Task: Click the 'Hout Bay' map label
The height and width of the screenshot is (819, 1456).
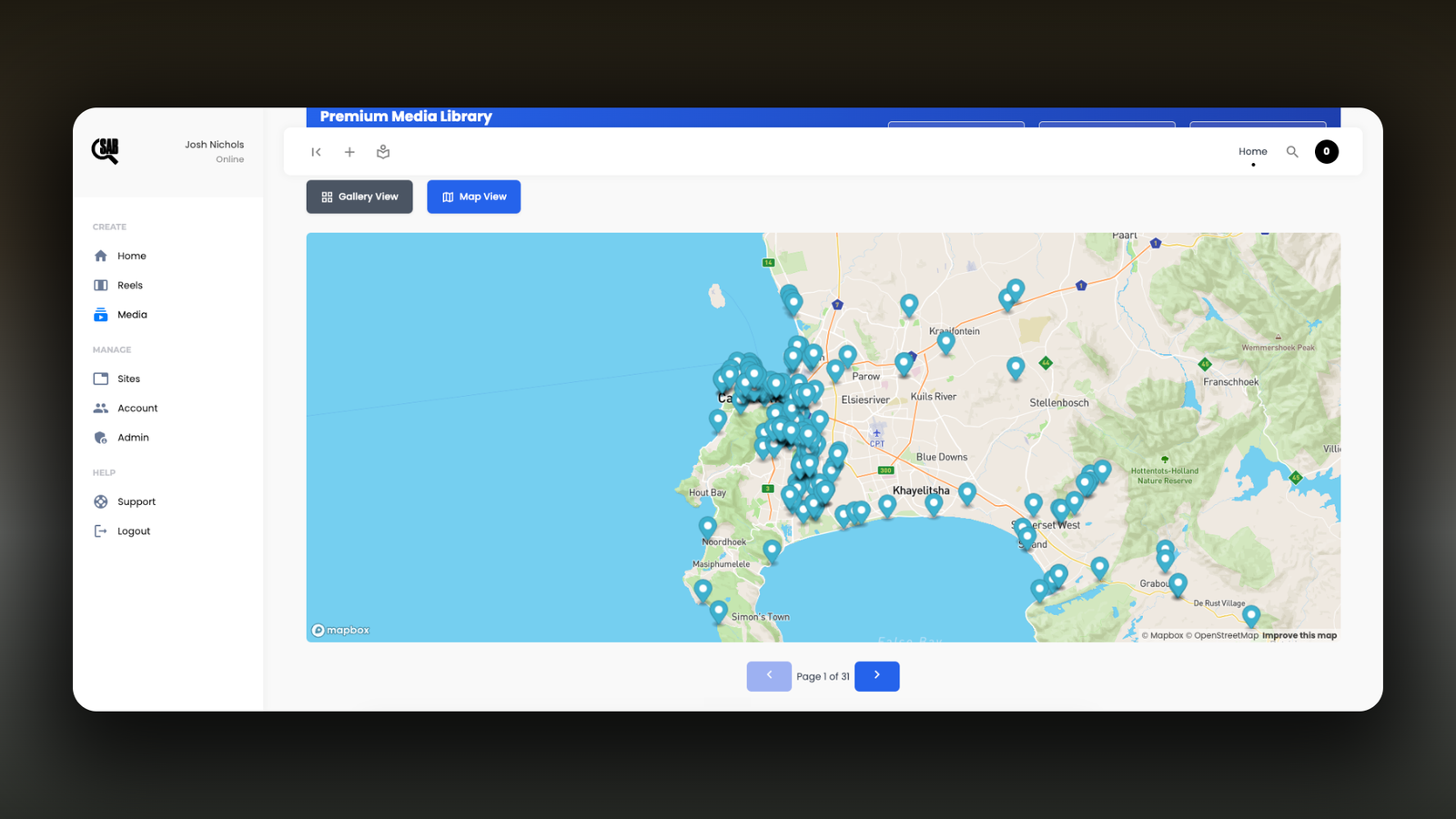Action: (x=707, y=493)
